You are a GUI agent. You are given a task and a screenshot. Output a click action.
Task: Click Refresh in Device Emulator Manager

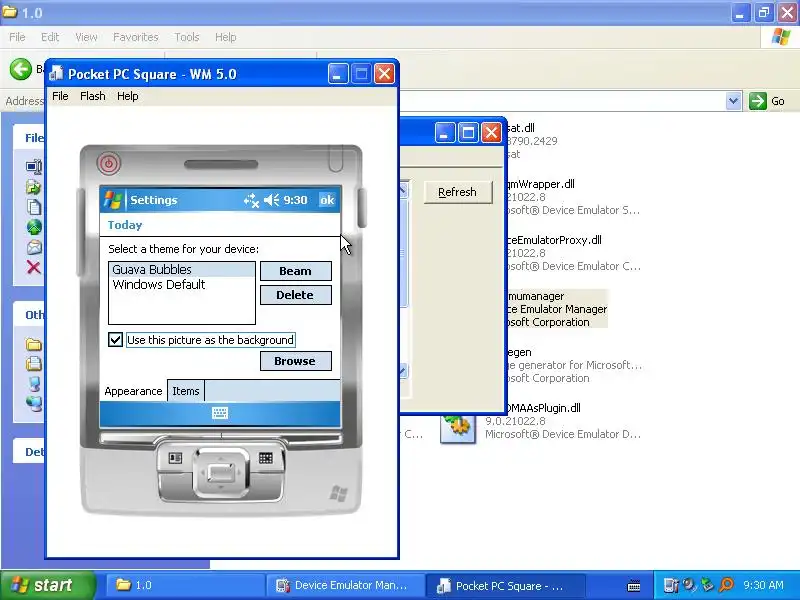[458, 192]
